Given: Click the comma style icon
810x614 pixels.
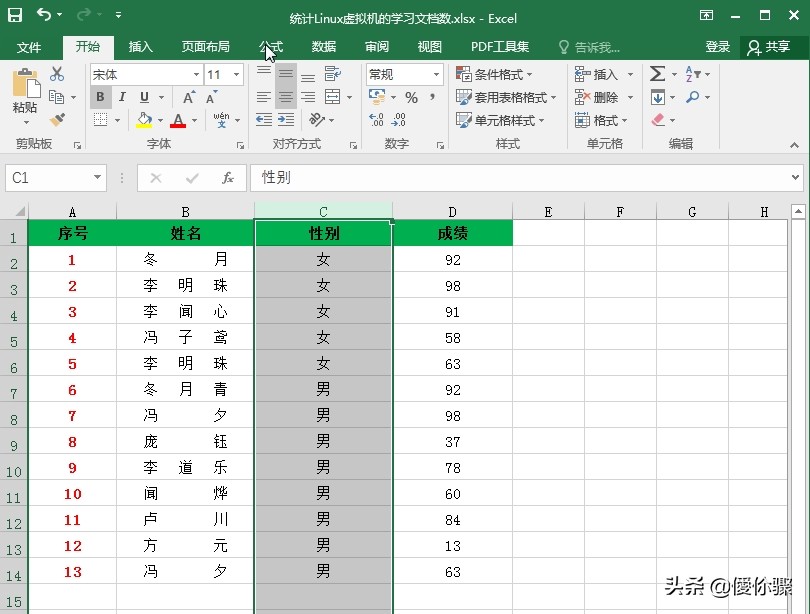Looking at the screenshot, I should pyautogui.click(x=432, y=97).
